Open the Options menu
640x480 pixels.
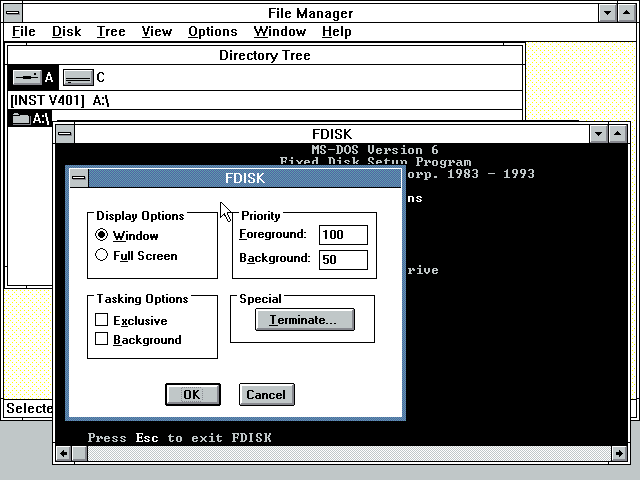pyautogui.click(x=213, y=31)
